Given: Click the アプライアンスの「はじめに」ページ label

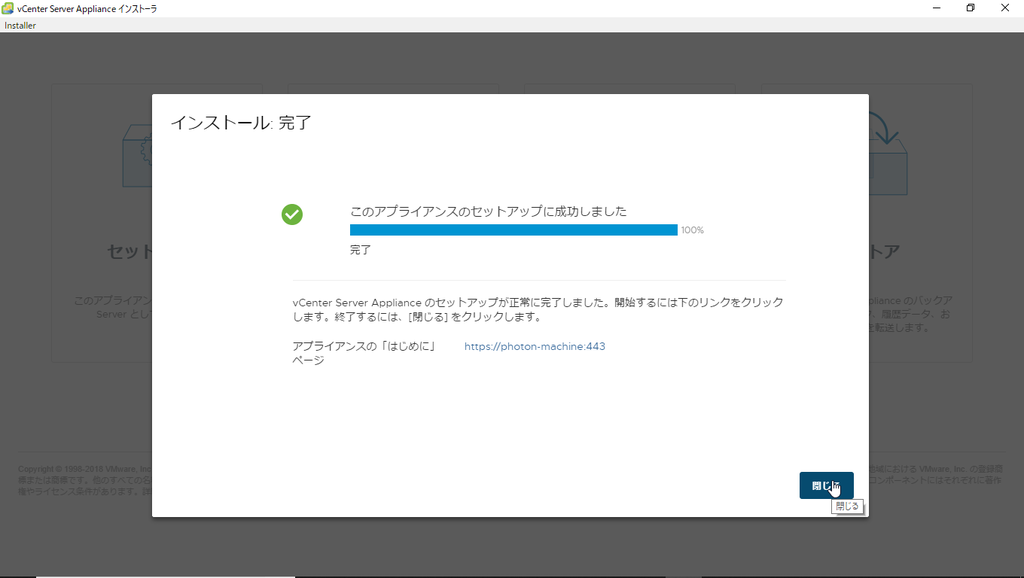Looking at the screenshot, I should [x=347, y=352].
